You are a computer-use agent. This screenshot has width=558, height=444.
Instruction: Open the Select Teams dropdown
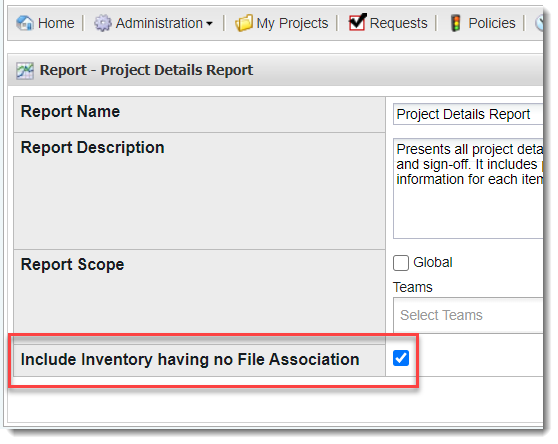(468, 316)
